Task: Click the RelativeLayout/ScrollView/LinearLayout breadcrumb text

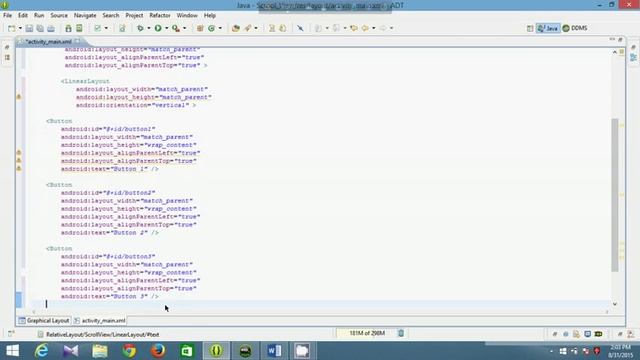Action: pos(102,334)
